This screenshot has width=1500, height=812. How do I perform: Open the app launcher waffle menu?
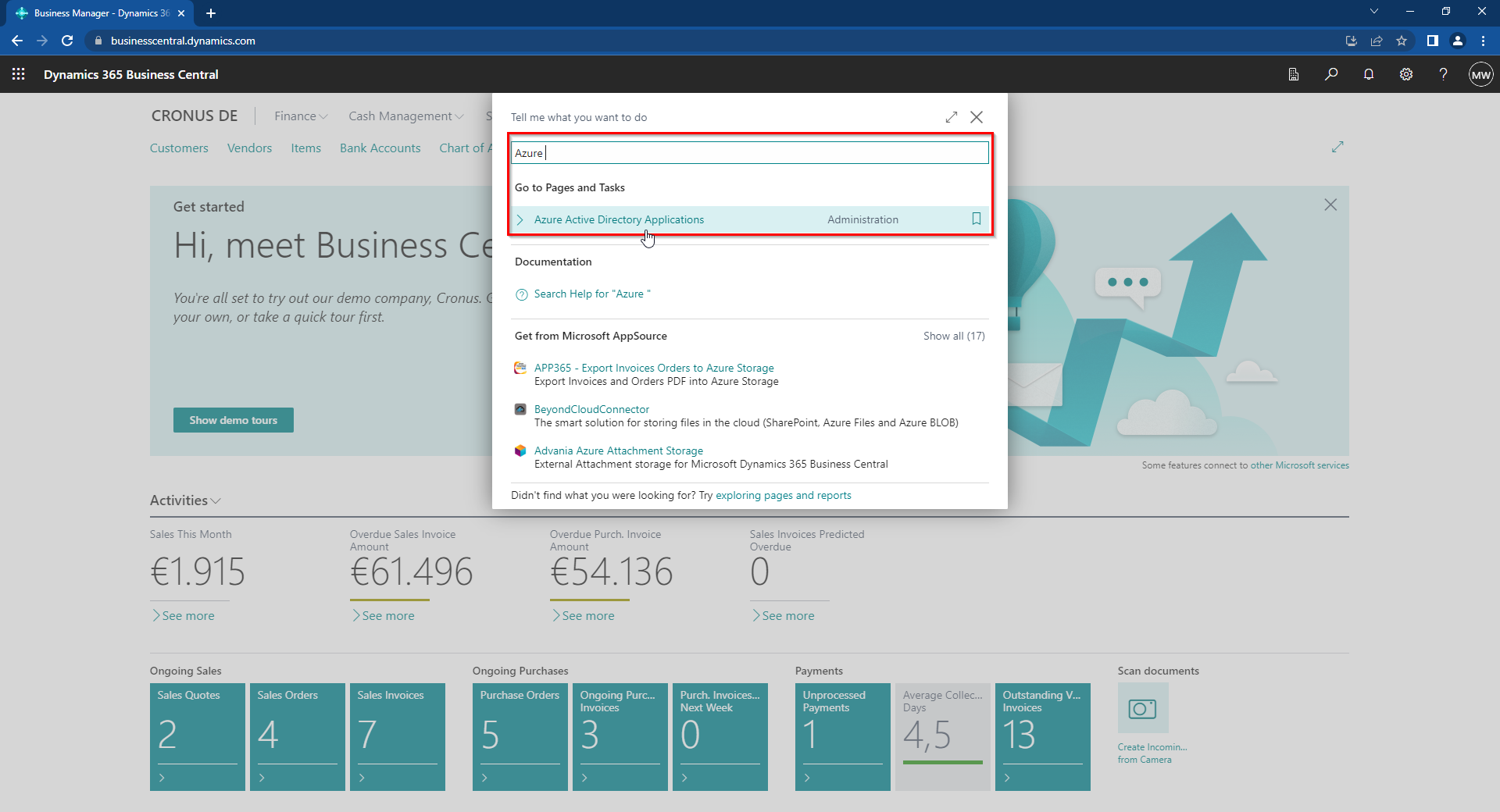pos(19,74)
